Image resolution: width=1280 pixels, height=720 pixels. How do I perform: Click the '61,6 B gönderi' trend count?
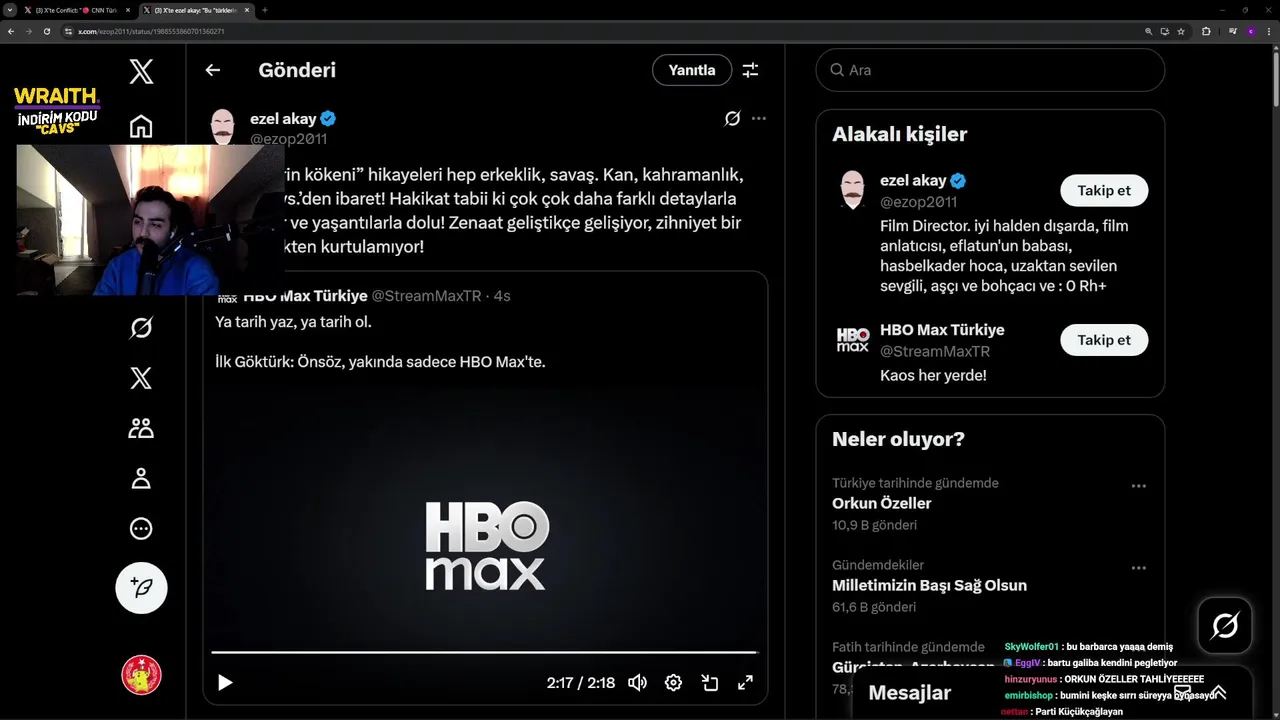874,607
